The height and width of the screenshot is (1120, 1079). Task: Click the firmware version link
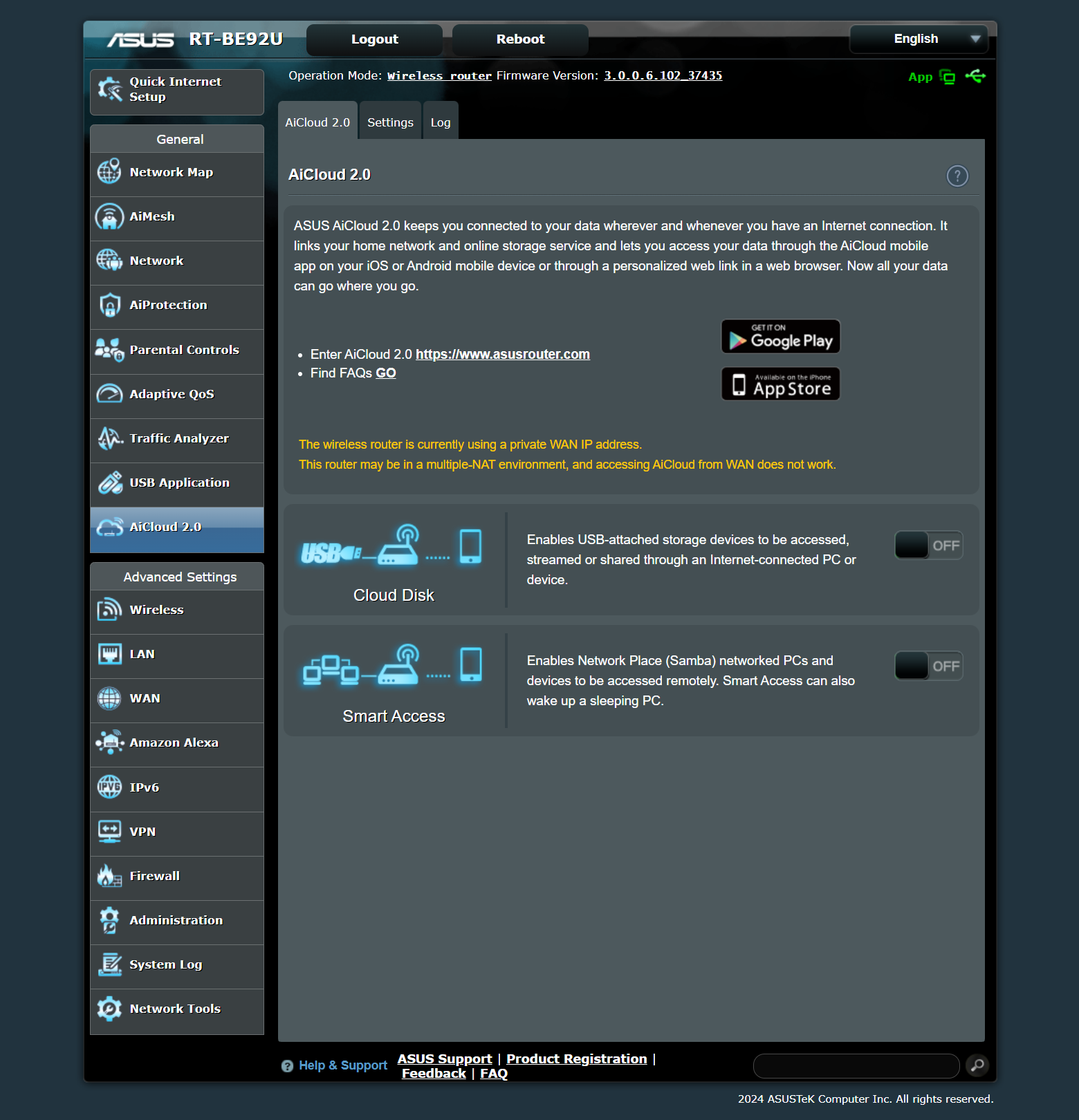(663, 76)
